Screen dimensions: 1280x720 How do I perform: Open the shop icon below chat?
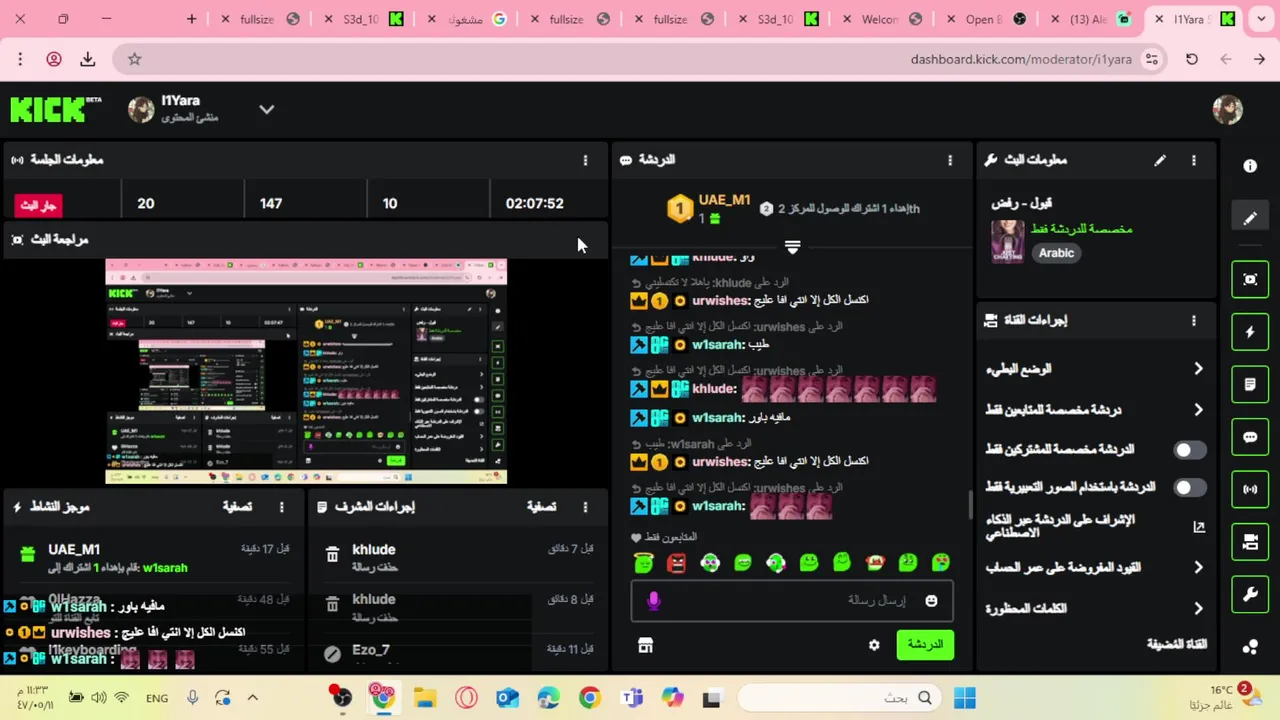pyautogui.click(x=645, y=646)
